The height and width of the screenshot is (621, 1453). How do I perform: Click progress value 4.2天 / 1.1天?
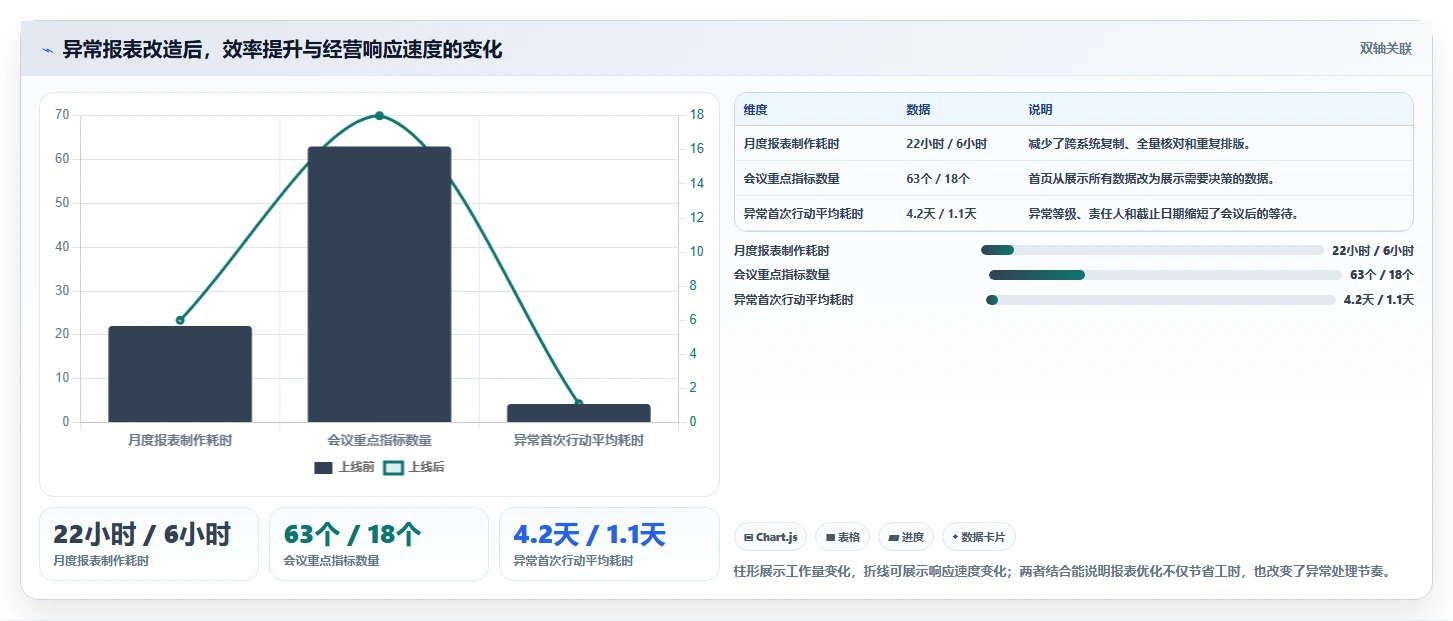pyautogui.click(x=1379, y=300)
